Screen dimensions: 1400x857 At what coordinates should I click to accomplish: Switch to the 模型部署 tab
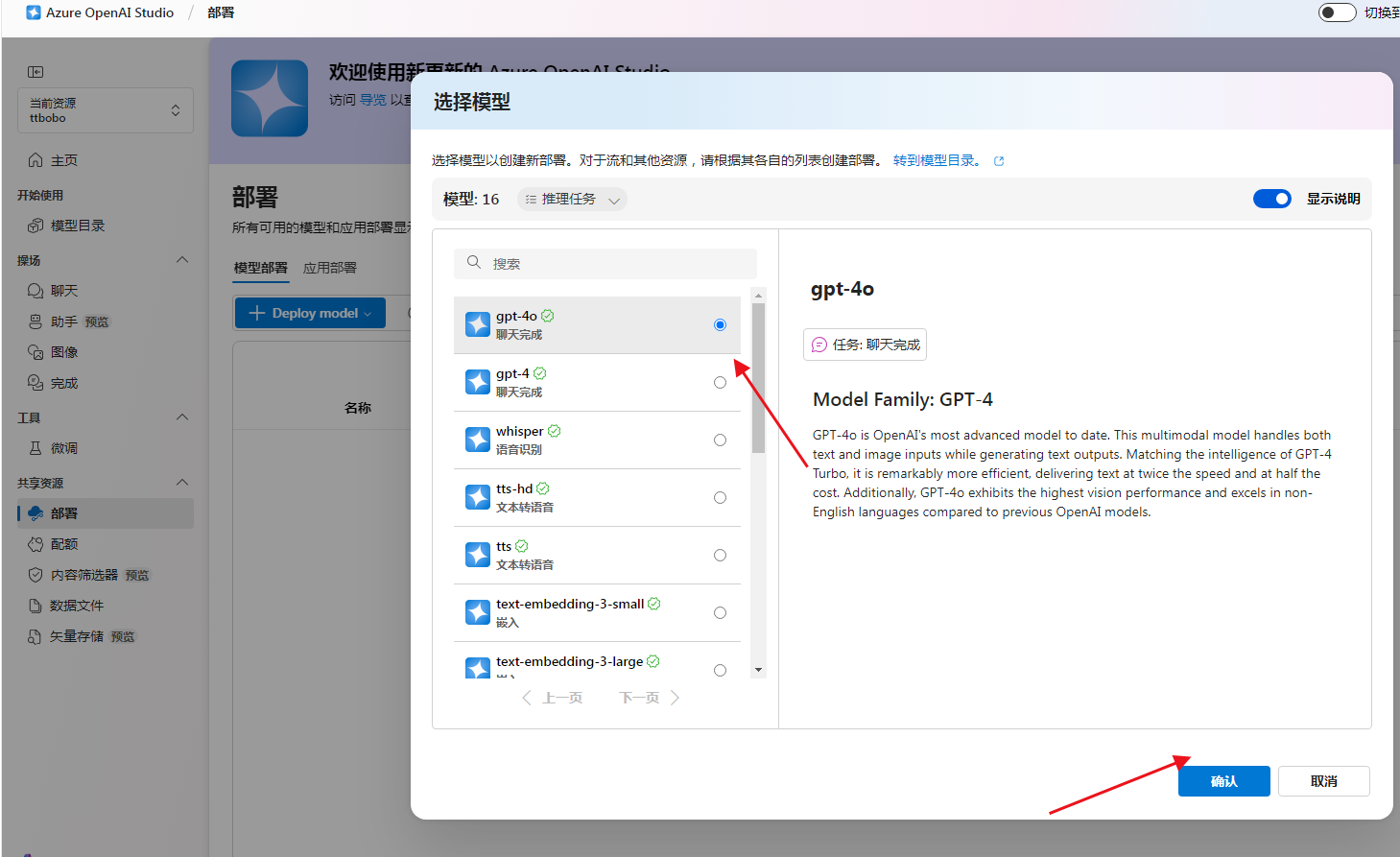[261, 268]
